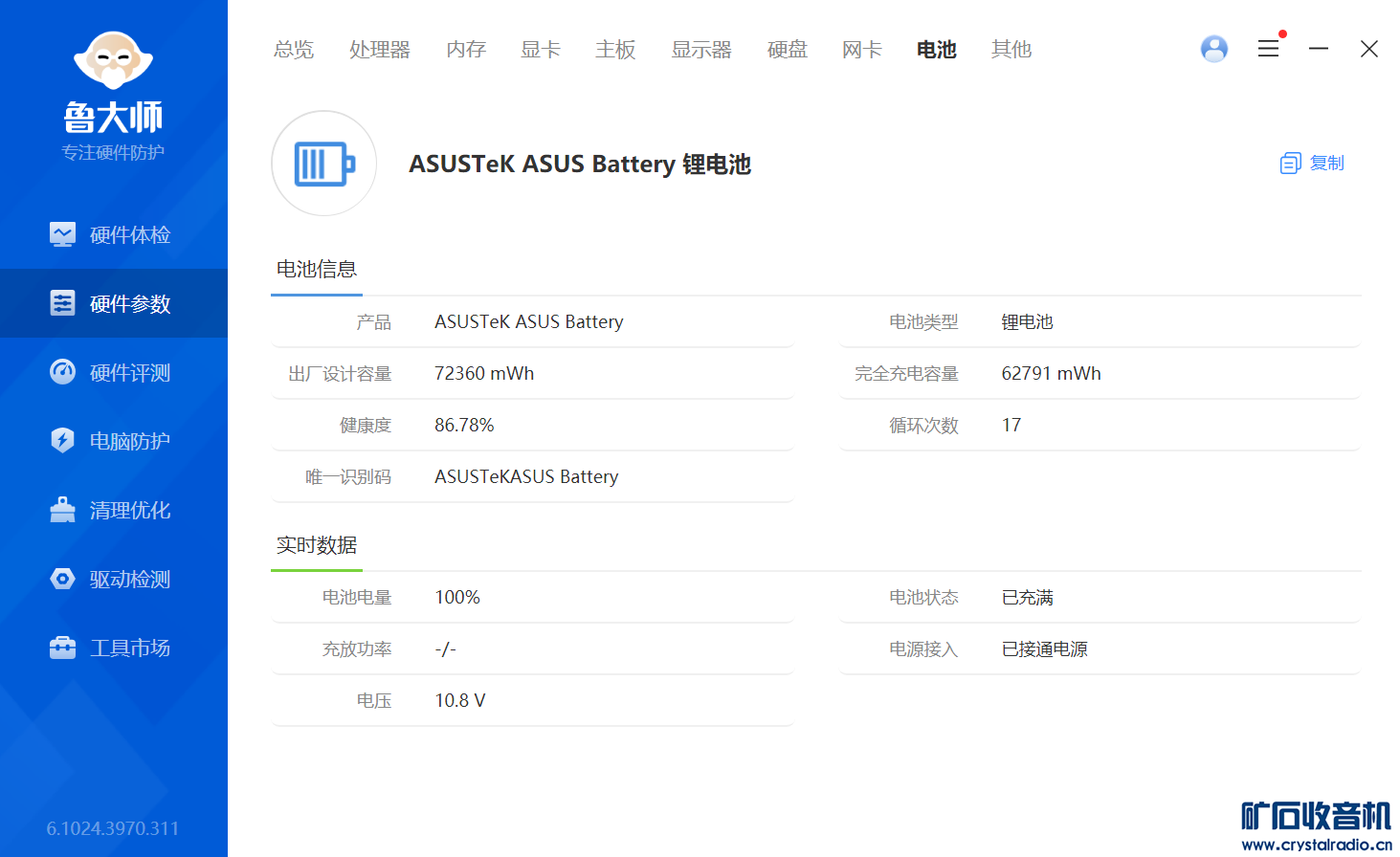This screenshot has height=857, width=1400.
Task: Click the 健康度 value 86.78%
Action: [464, 425]
